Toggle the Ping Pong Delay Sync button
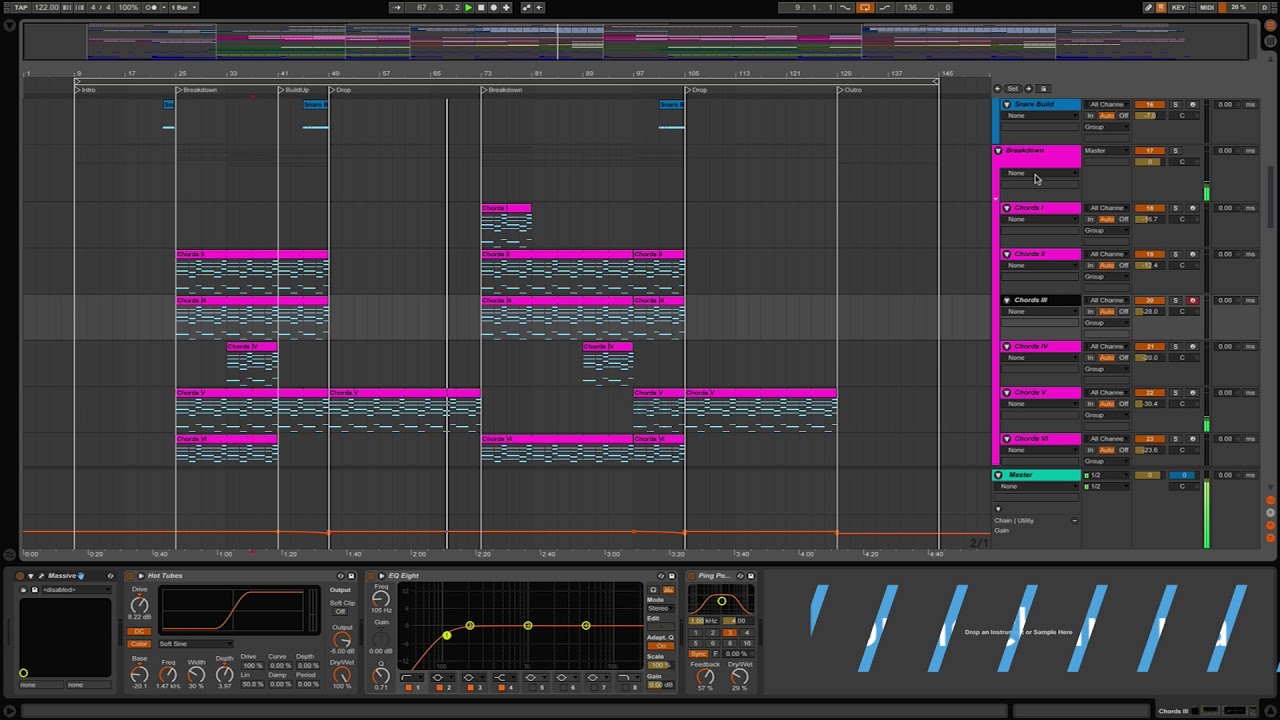The image size is (1280, 720). coord(699,654)
